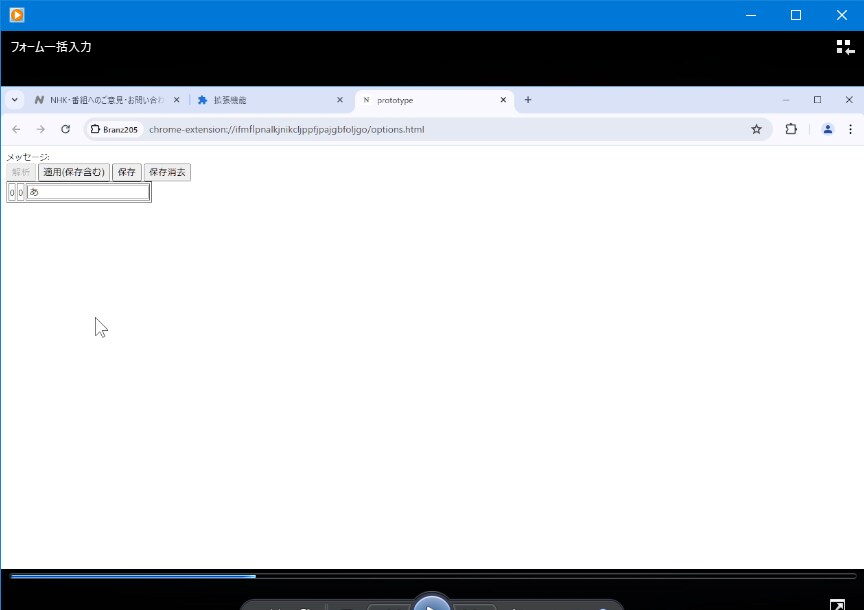The image size is (864, 610).
Task: Switch to library view icon
Action: (x=845, y=47)
